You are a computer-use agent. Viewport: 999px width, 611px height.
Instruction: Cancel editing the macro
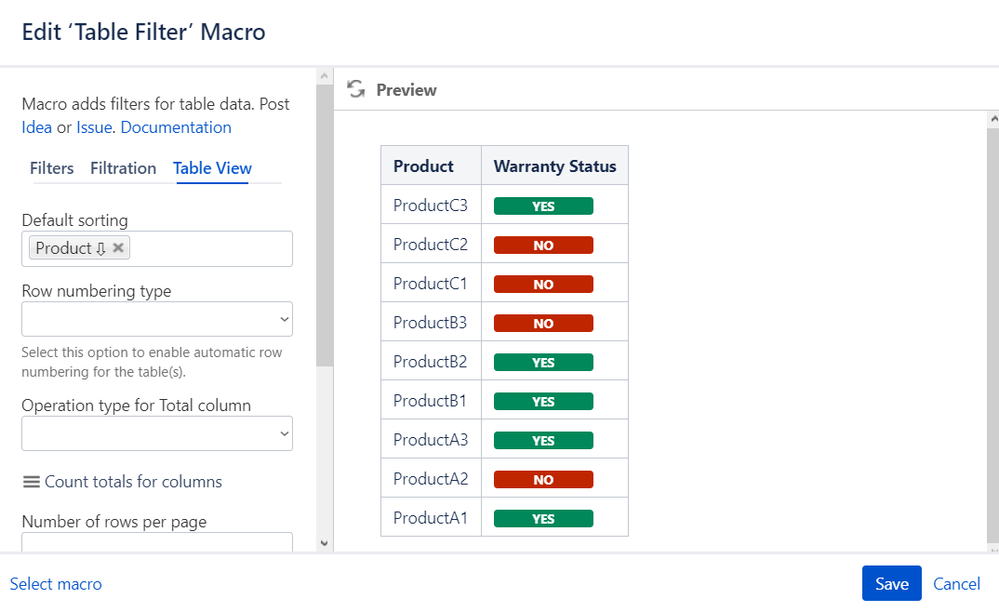click(x=956, y=584)
